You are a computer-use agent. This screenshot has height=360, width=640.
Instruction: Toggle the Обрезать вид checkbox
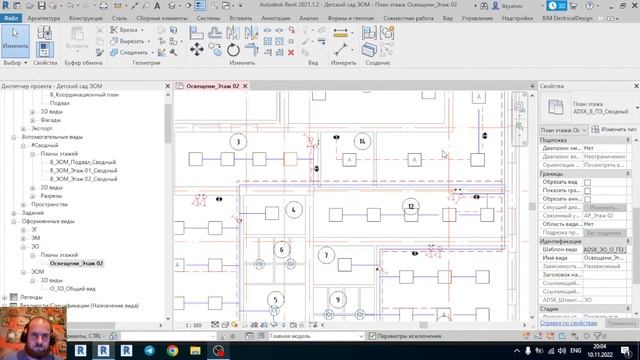(587, 182)
